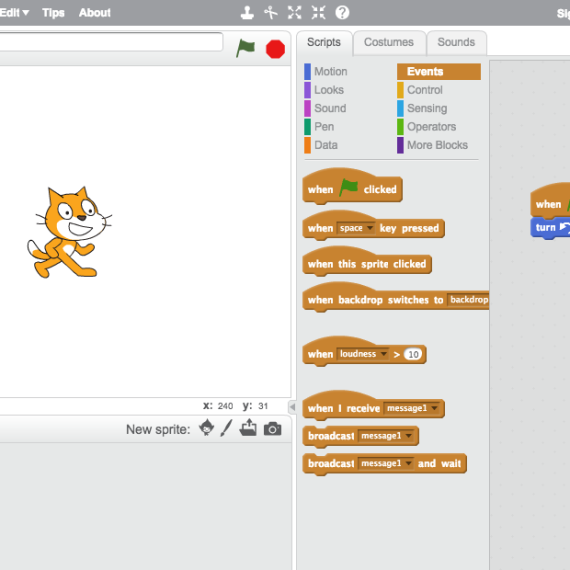Image resolution: width=570 pixels, height=570 pixels.
Task: Upload sprite from file
Action: tap(248, 428)
